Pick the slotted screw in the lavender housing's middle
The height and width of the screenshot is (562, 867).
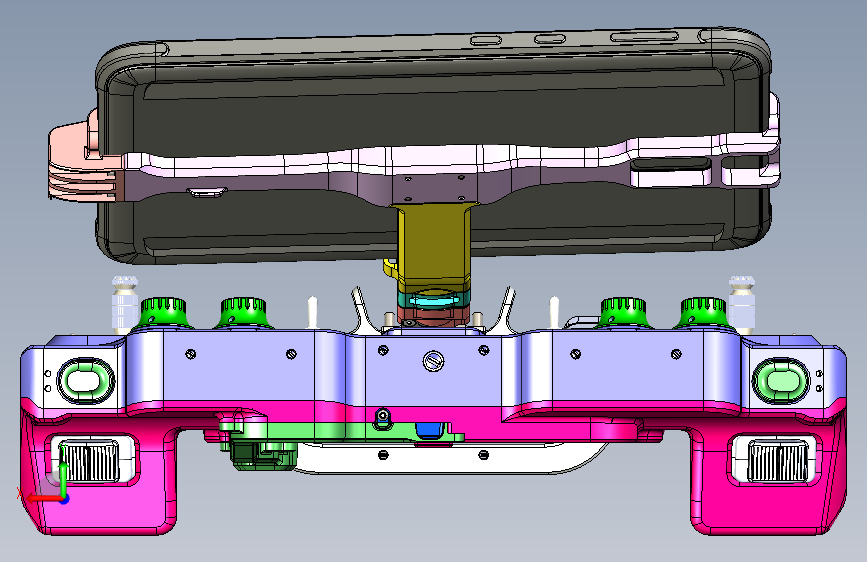(x=434, y=361)
